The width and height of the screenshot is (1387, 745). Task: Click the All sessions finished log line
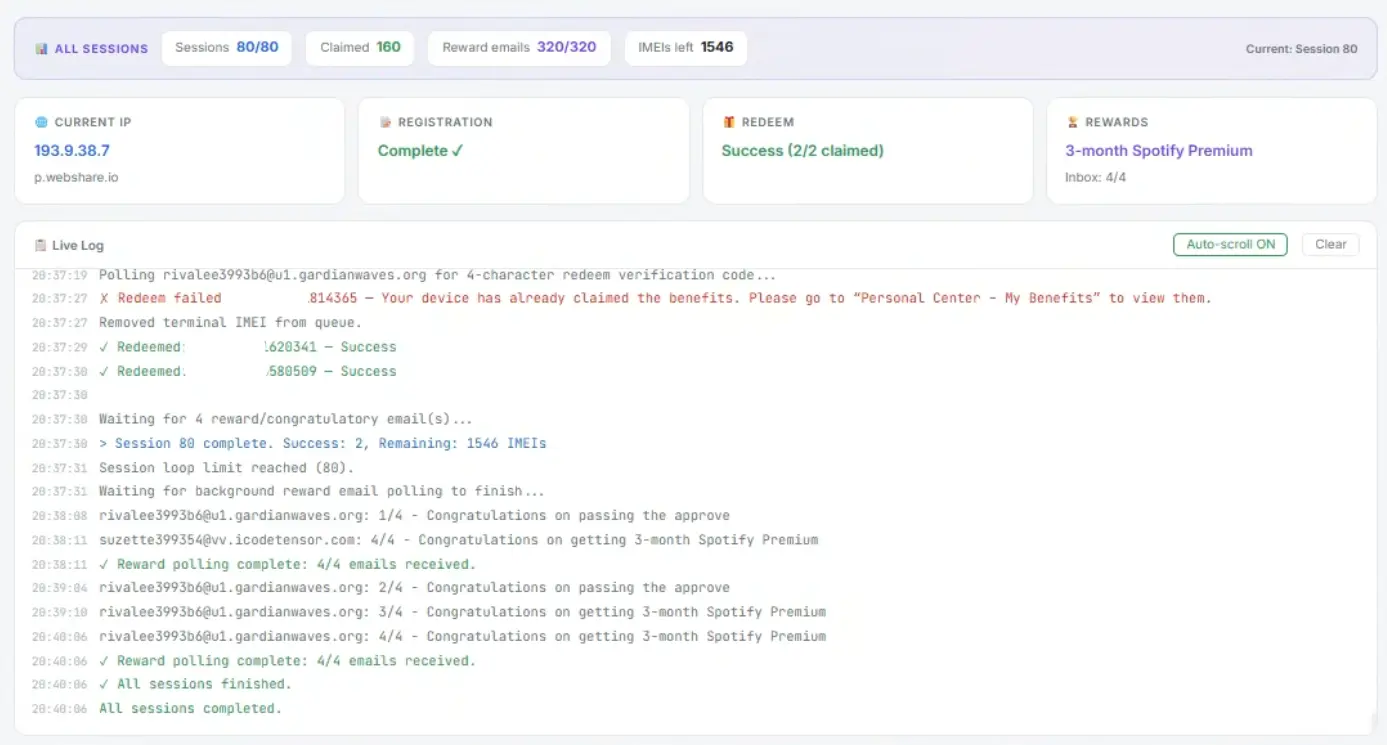click(x=195, y=684)
